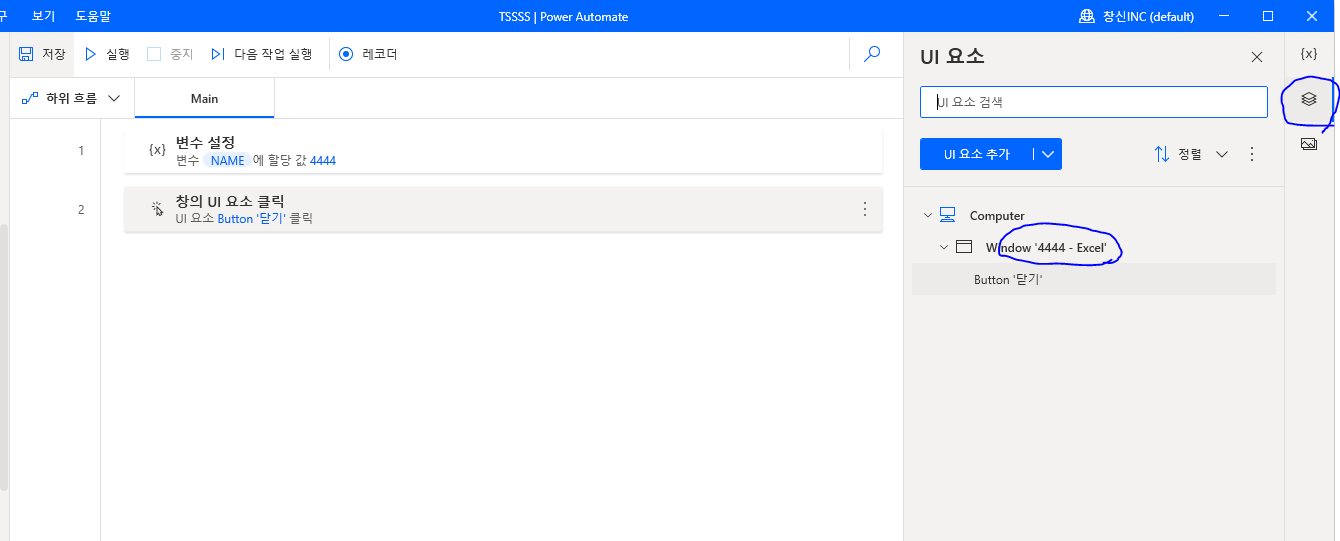Open the variables {x} panel icon
1340x541 pixels.
coord(1308,54)
